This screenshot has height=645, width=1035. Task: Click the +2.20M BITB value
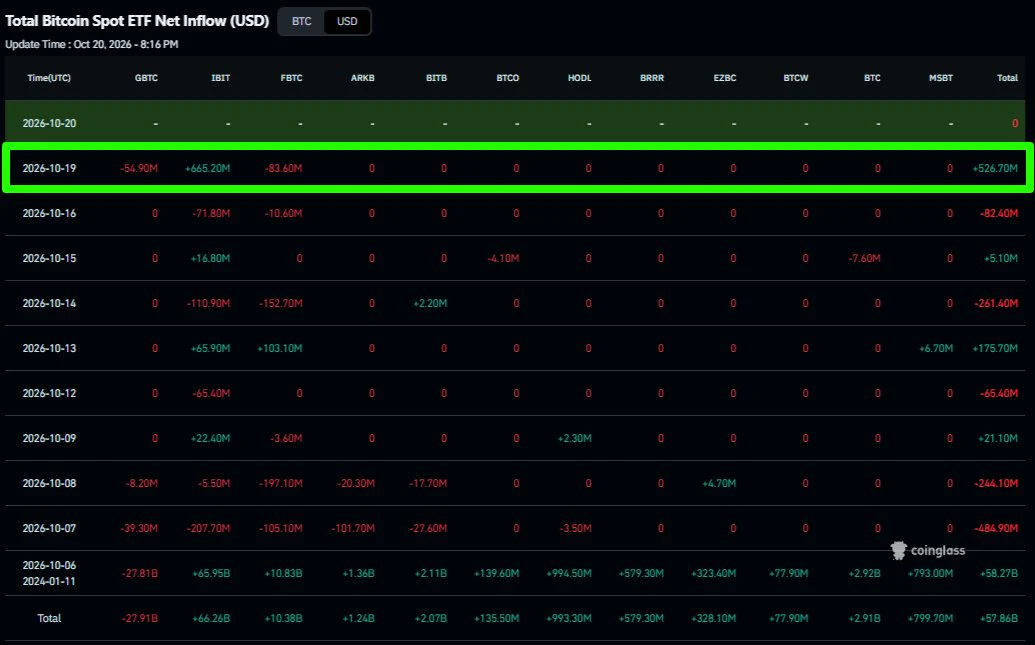tap(430, 303)
